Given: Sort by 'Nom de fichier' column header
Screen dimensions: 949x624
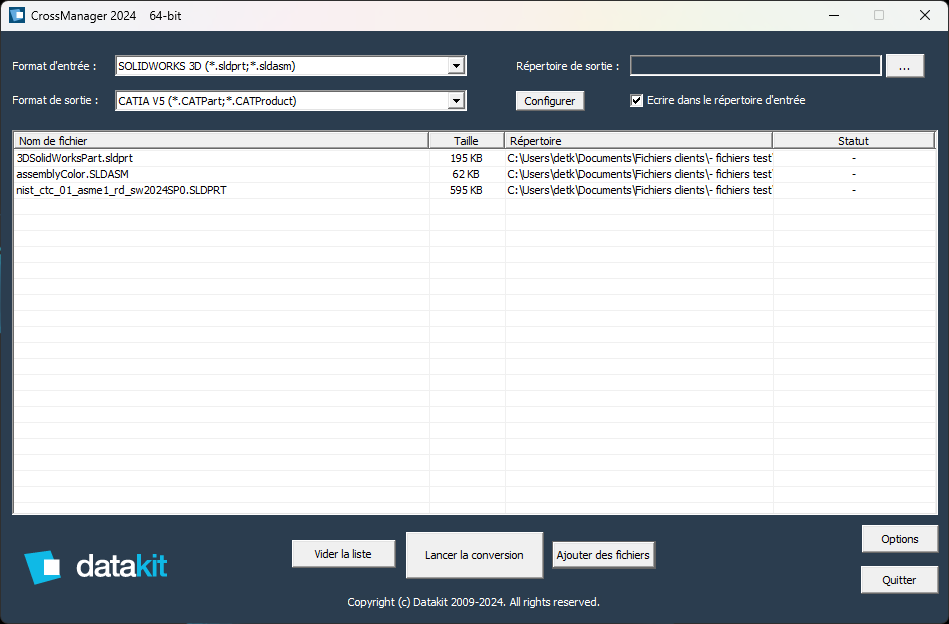Looking at the screenshot, I should 220,141.
